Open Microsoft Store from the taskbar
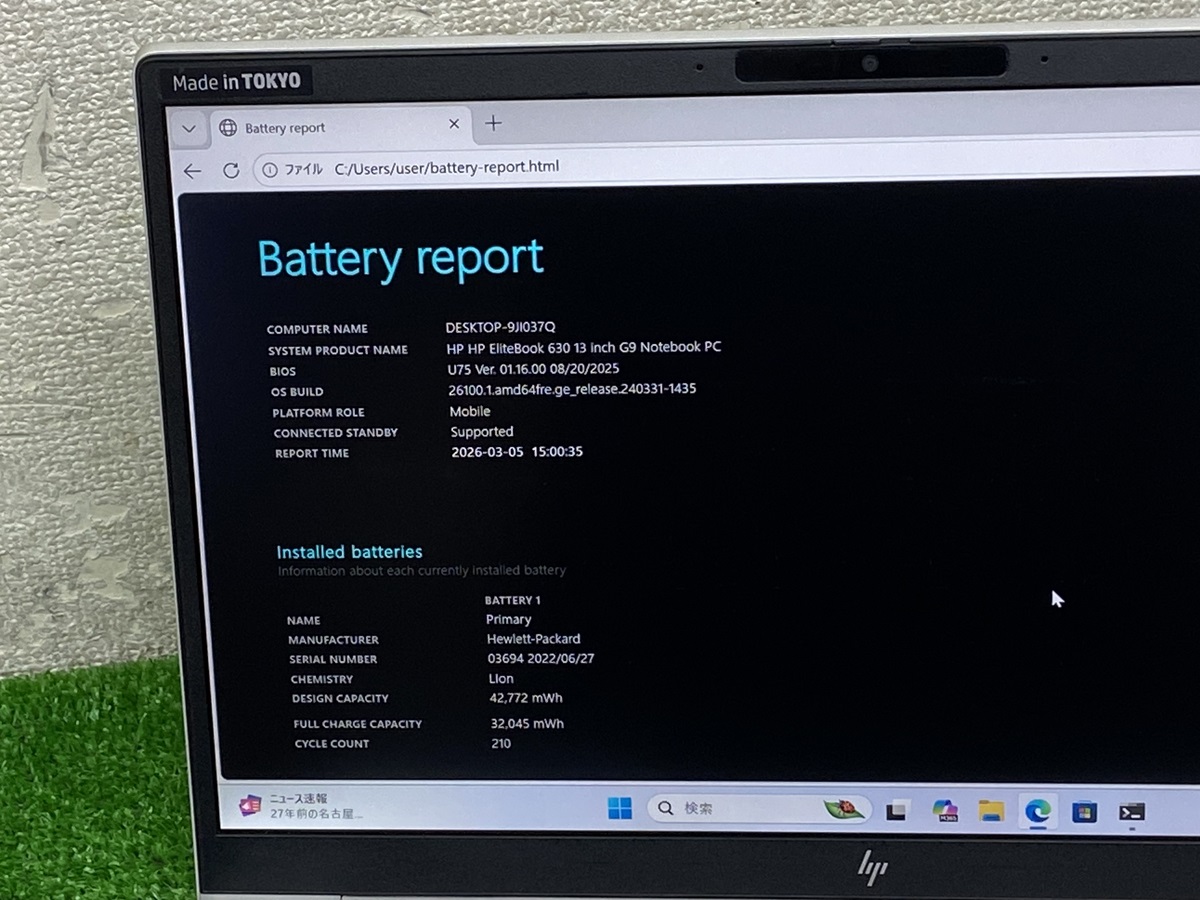Screen dimensions: 1200x900 1084,812
